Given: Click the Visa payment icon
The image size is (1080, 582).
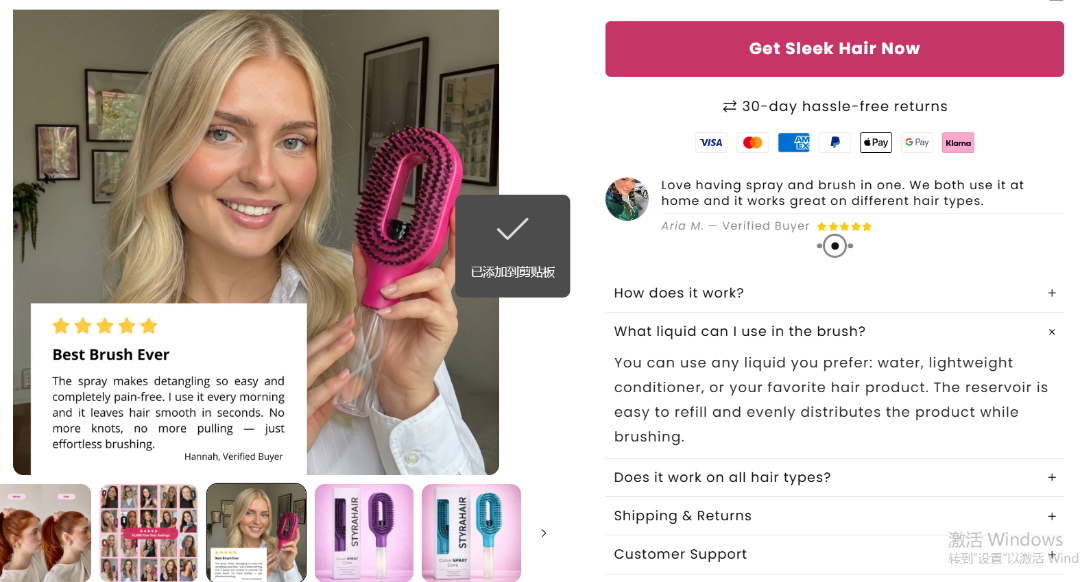Looking at the screenshot, I should [x=711, y=143].
